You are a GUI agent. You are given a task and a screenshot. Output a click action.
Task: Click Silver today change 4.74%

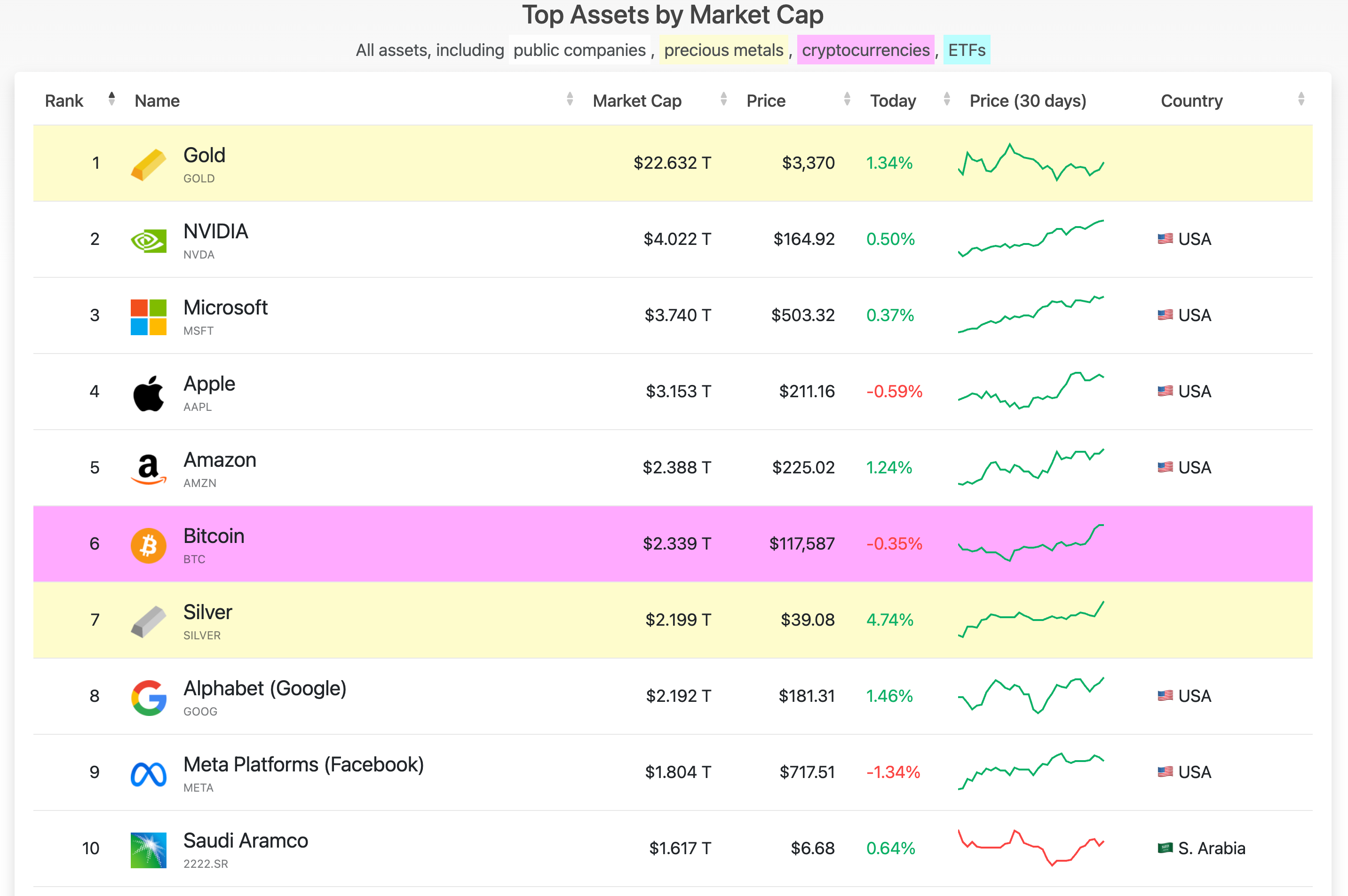tap(889, 620)
